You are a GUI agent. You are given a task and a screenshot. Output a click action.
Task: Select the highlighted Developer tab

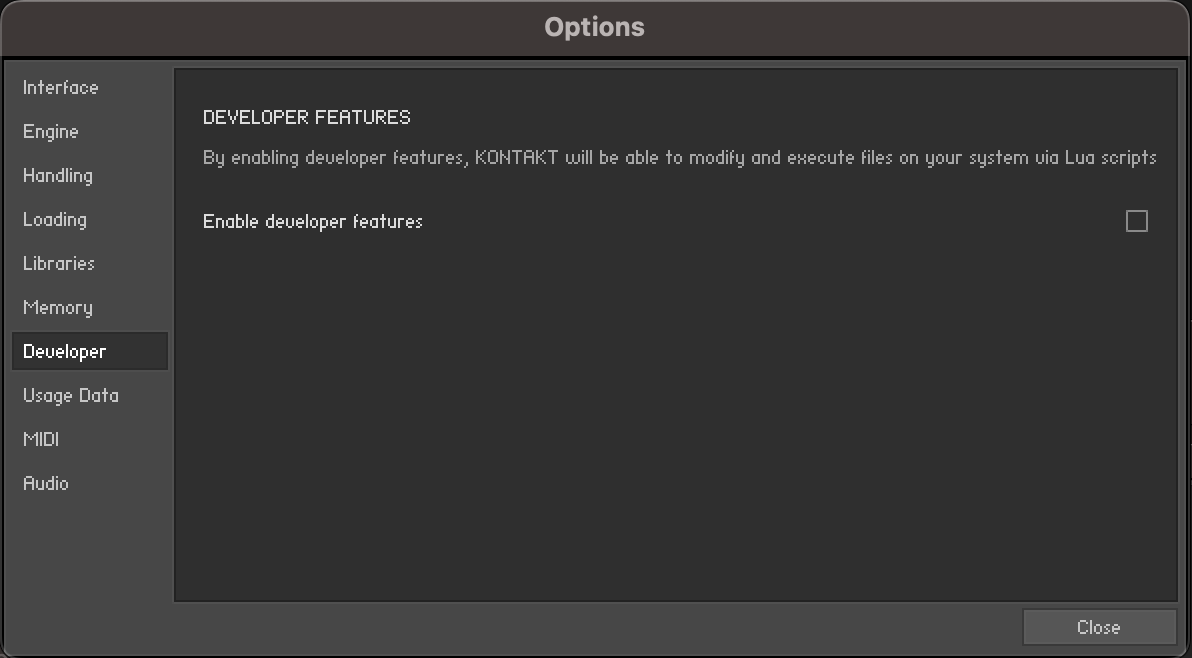pos(65,352)
